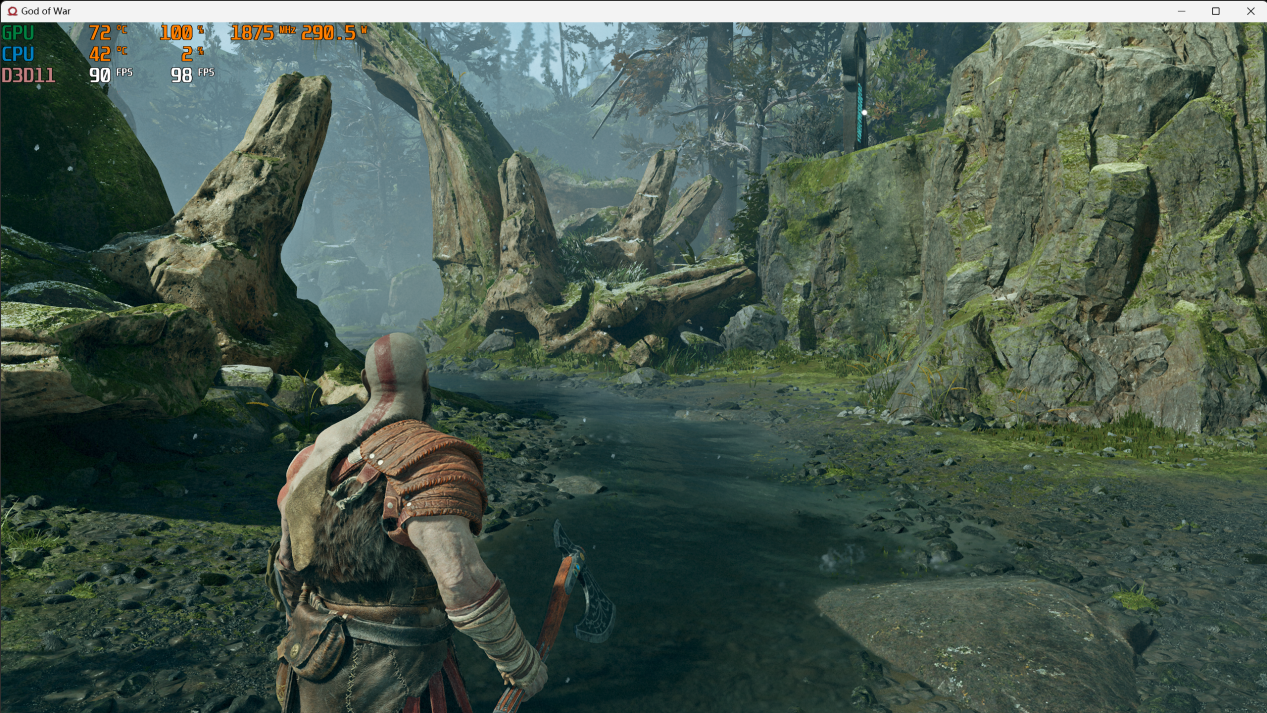Close the God of War window
The height and width of the screenshot is (713, 1267).
point(1251,10)
